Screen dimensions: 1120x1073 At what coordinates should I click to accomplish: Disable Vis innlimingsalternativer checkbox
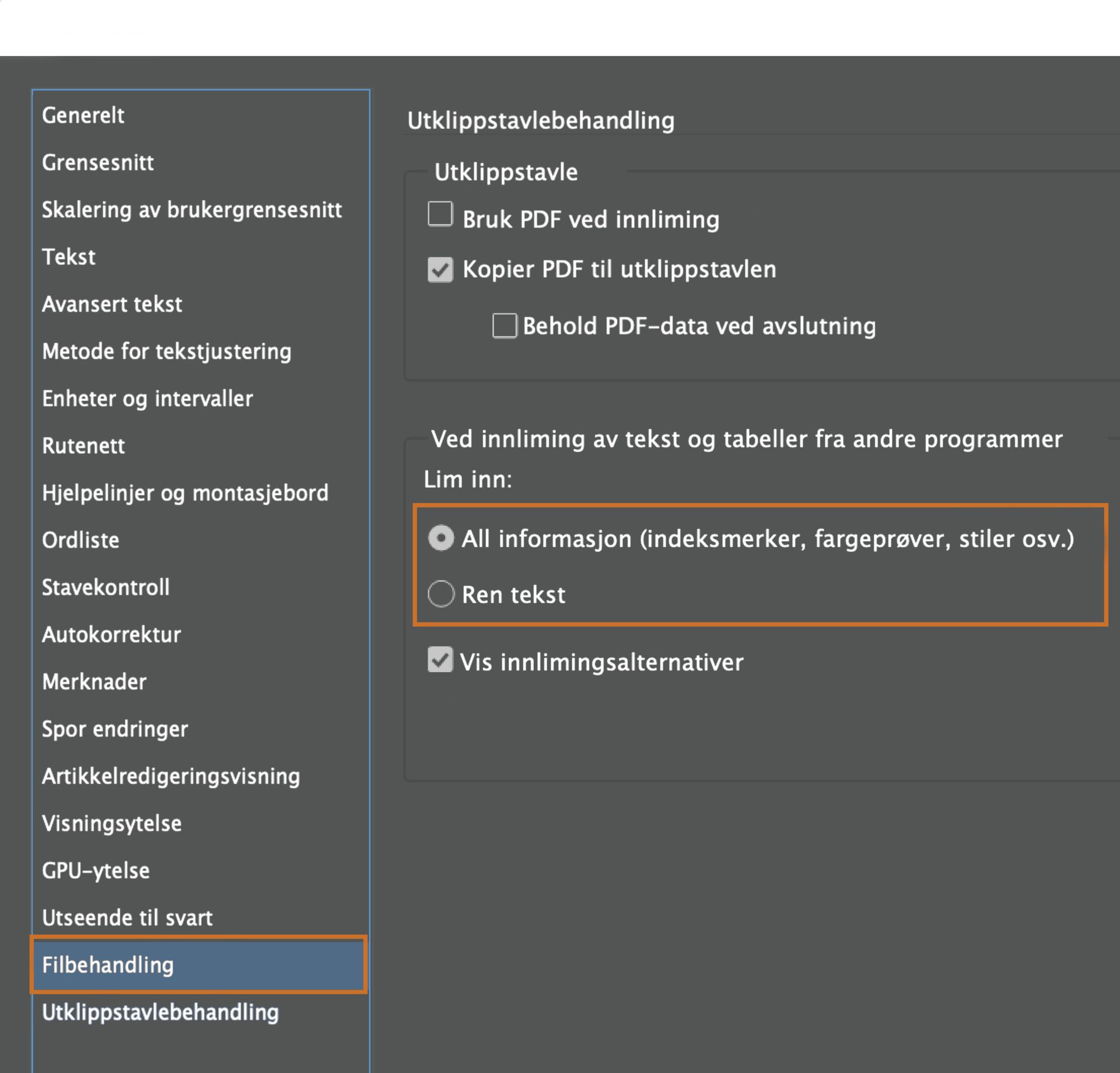click(440, 660)
